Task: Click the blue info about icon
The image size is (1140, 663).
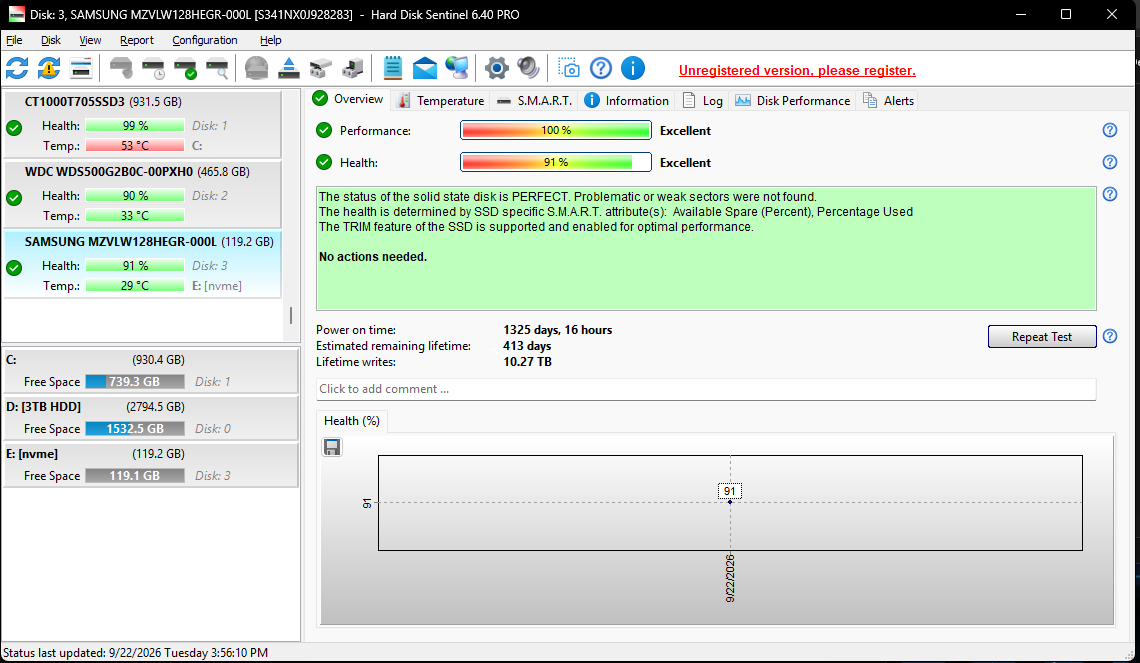Action: click(x=633, y=68)
